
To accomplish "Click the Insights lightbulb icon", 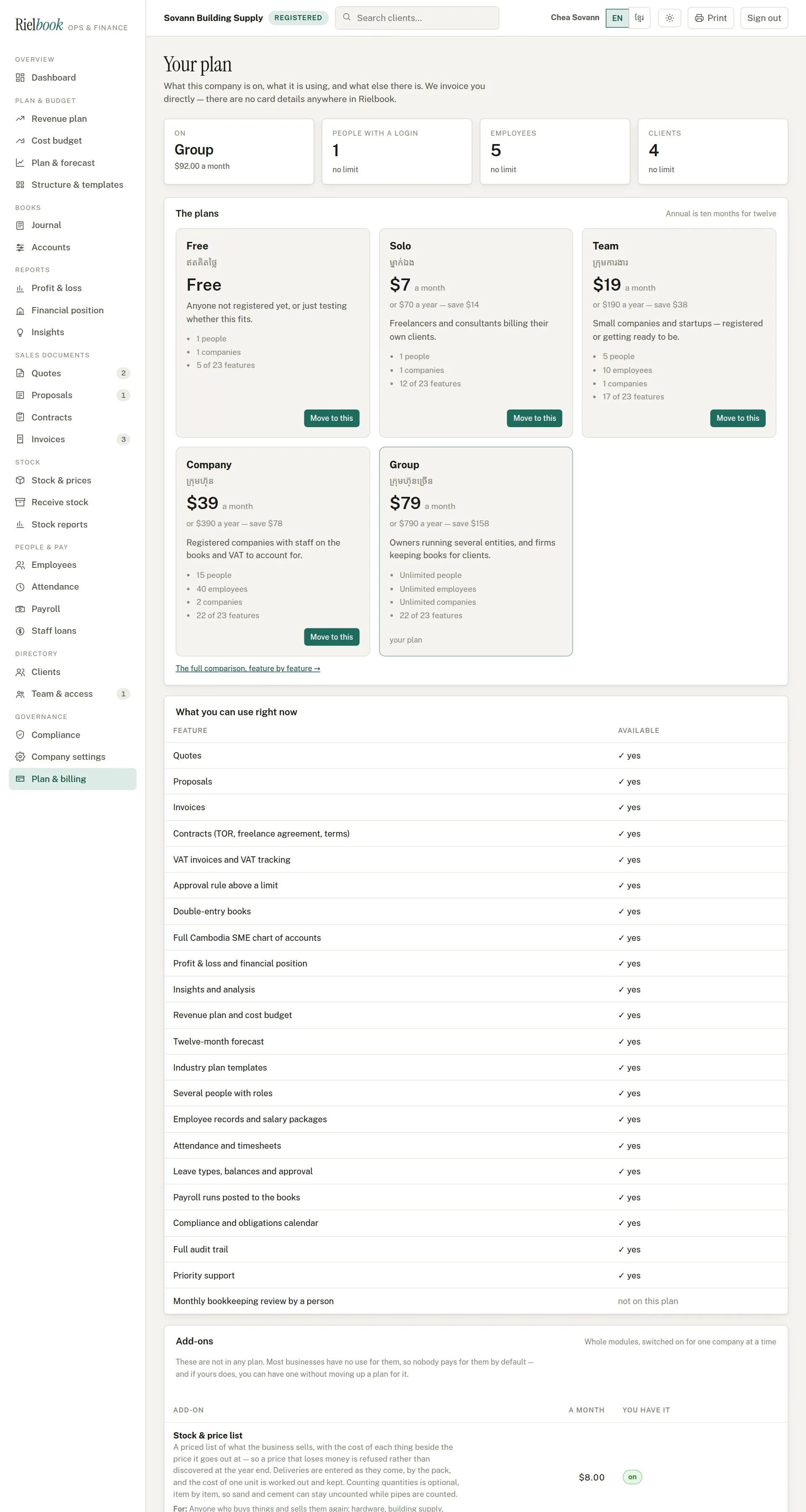I will click(20, 332).
